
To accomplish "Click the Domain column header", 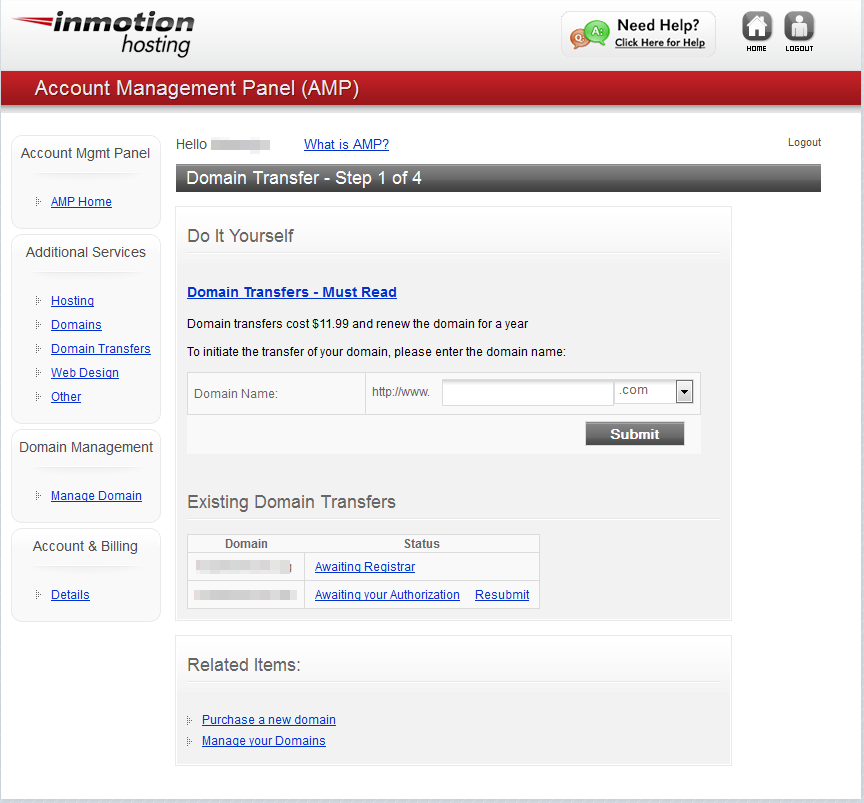I will (246, 544).
